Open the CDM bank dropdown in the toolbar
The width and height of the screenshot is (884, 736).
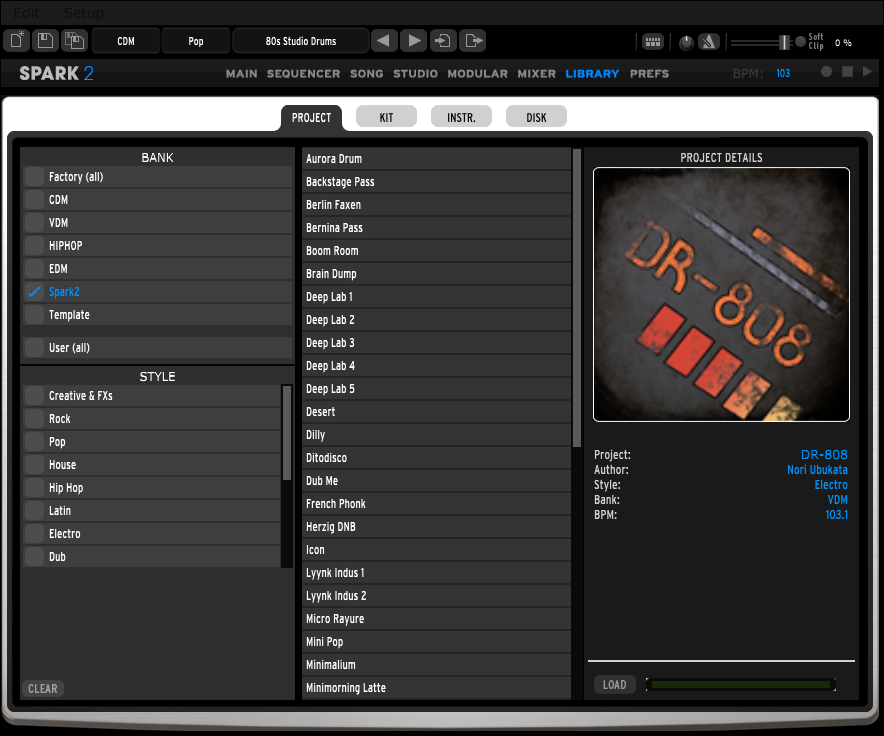click(x=126, y=41)
